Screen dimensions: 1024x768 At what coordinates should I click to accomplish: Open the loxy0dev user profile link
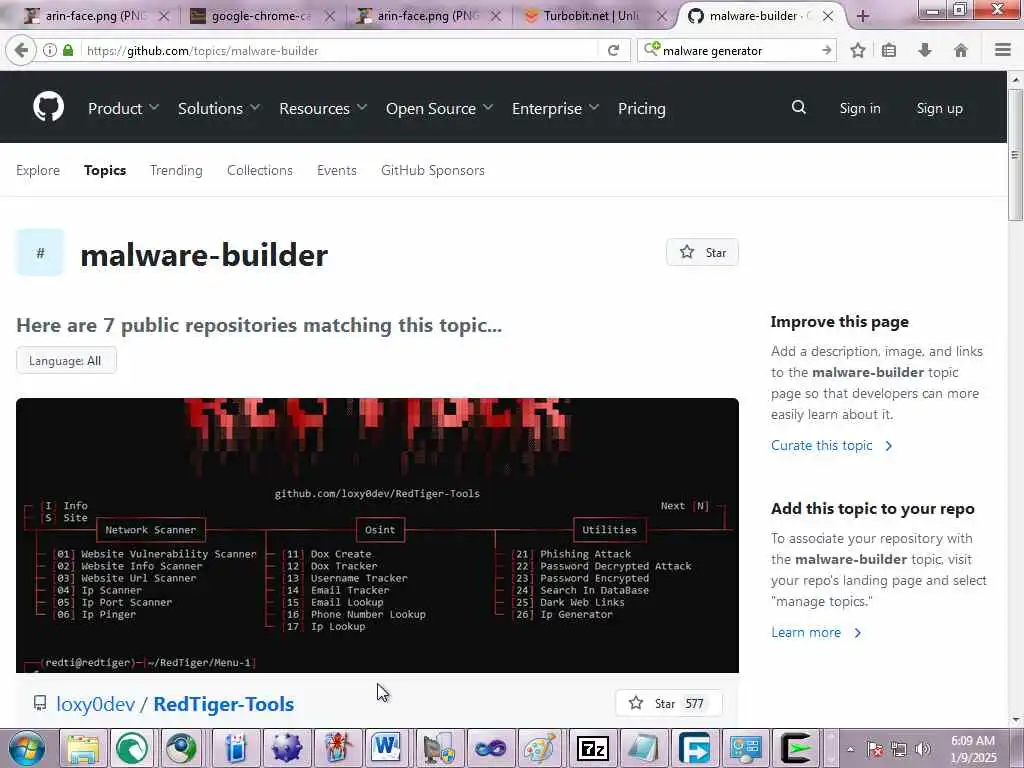(x=95, y=704)
